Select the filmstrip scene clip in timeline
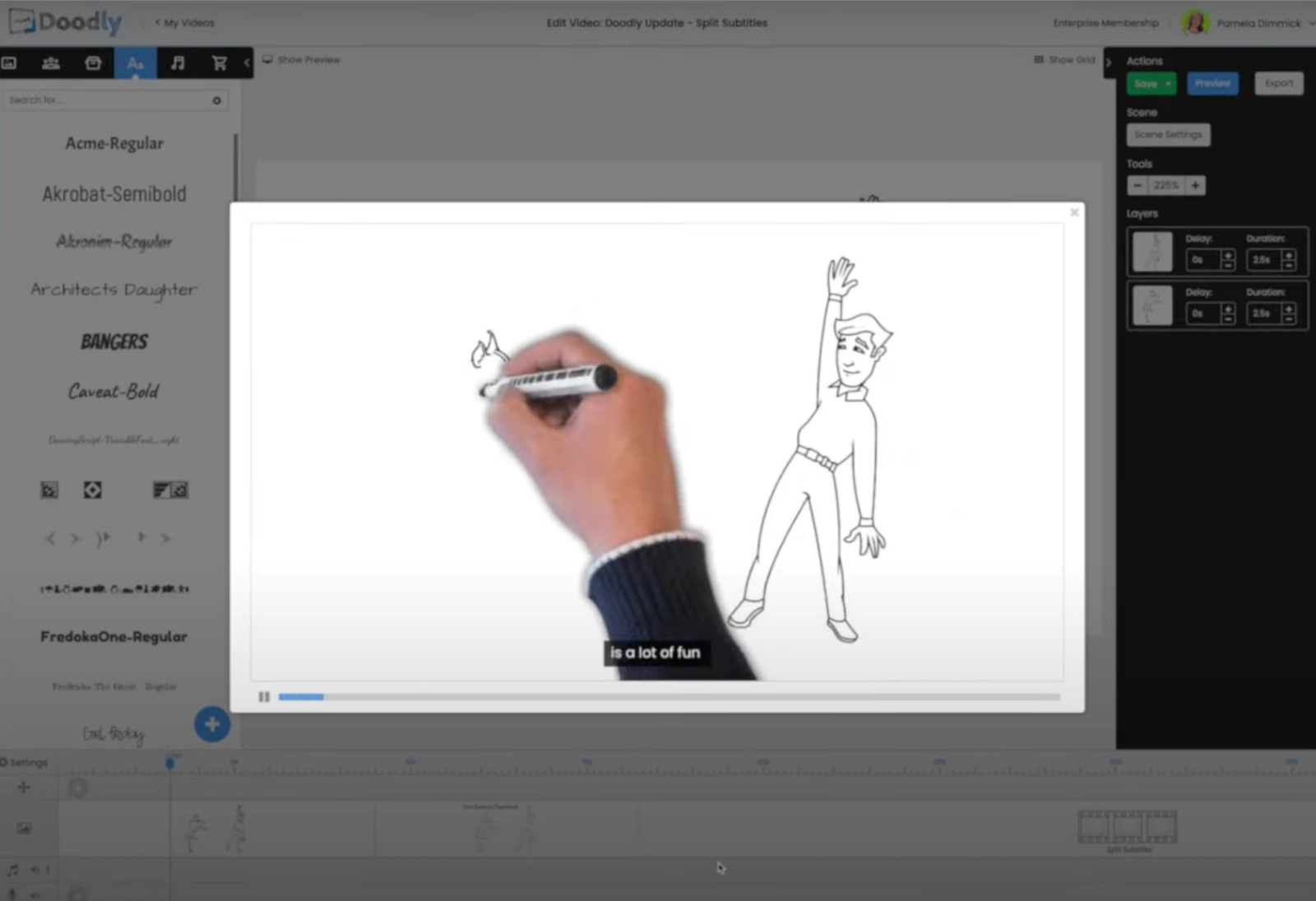This screenshot has width=1316, height=901. point(1127,827)
